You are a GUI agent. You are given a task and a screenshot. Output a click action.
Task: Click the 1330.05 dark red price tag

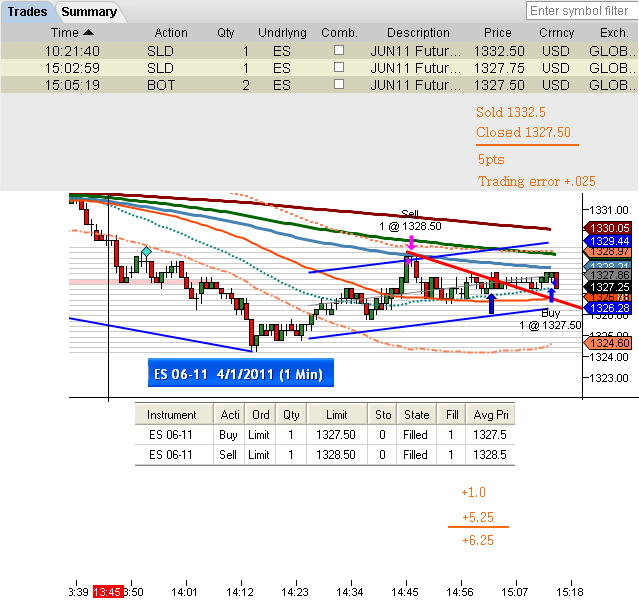click(608, 228)
